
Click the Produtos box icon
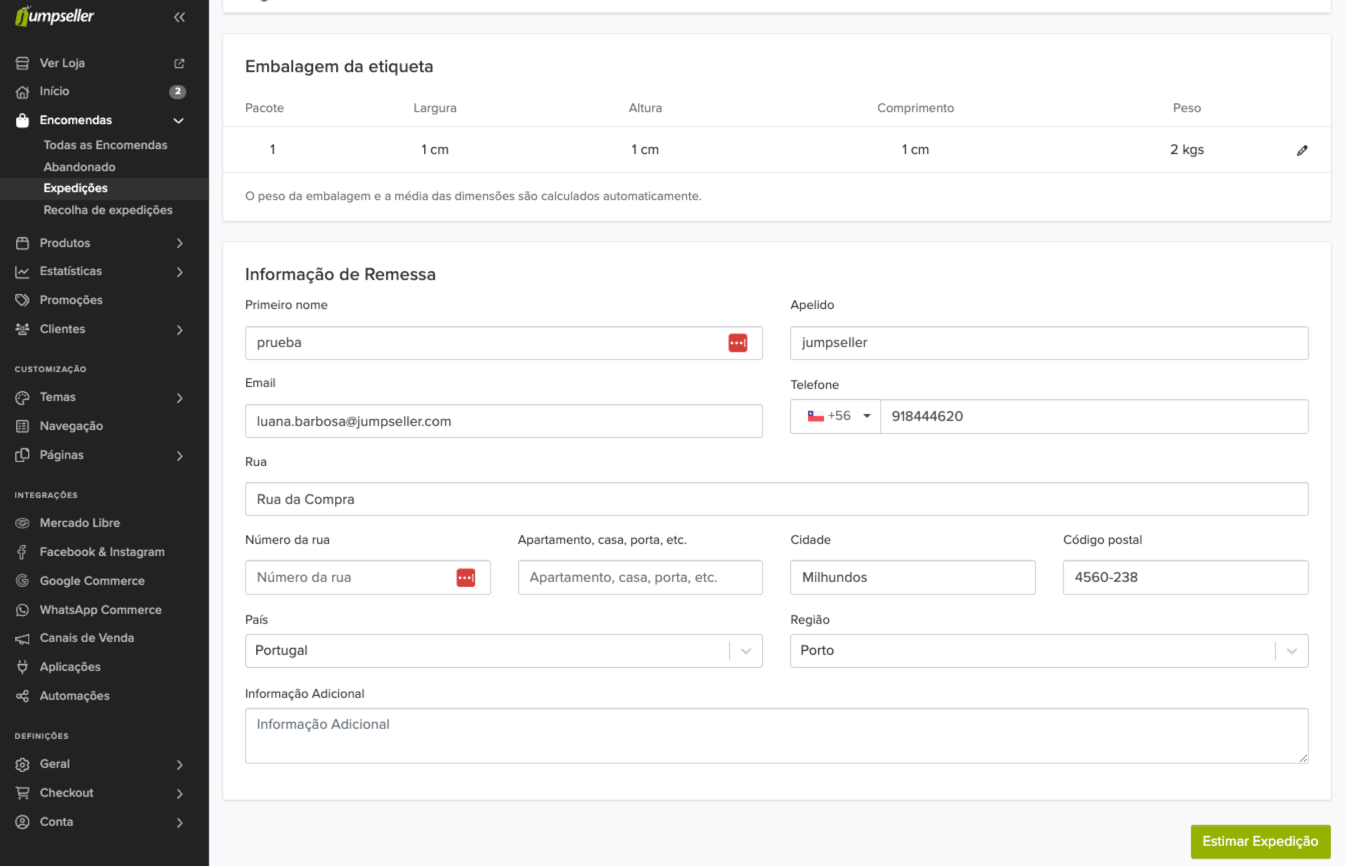[x=22, y=243]
